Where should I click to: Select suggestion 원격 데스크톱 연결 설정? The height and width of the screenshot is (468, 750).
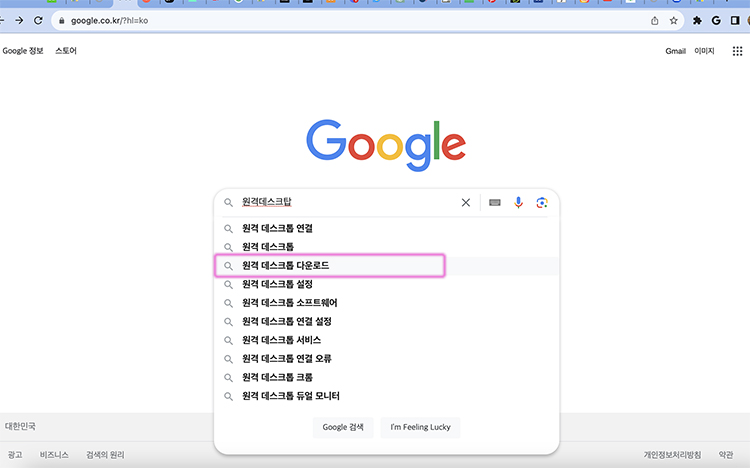coord(386,322)
